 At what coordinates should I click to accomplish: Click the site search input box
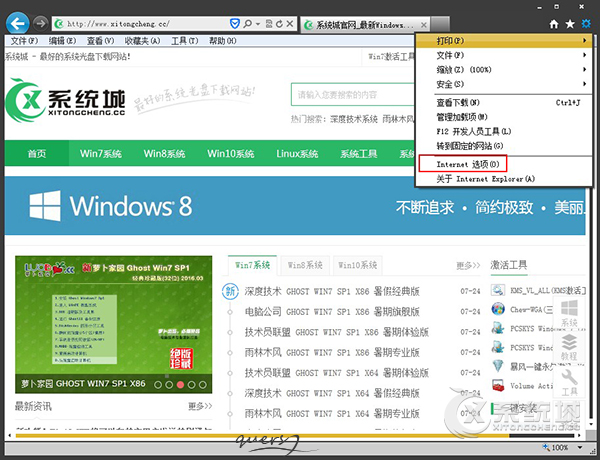pyautogui.click(x=352, y=94)
